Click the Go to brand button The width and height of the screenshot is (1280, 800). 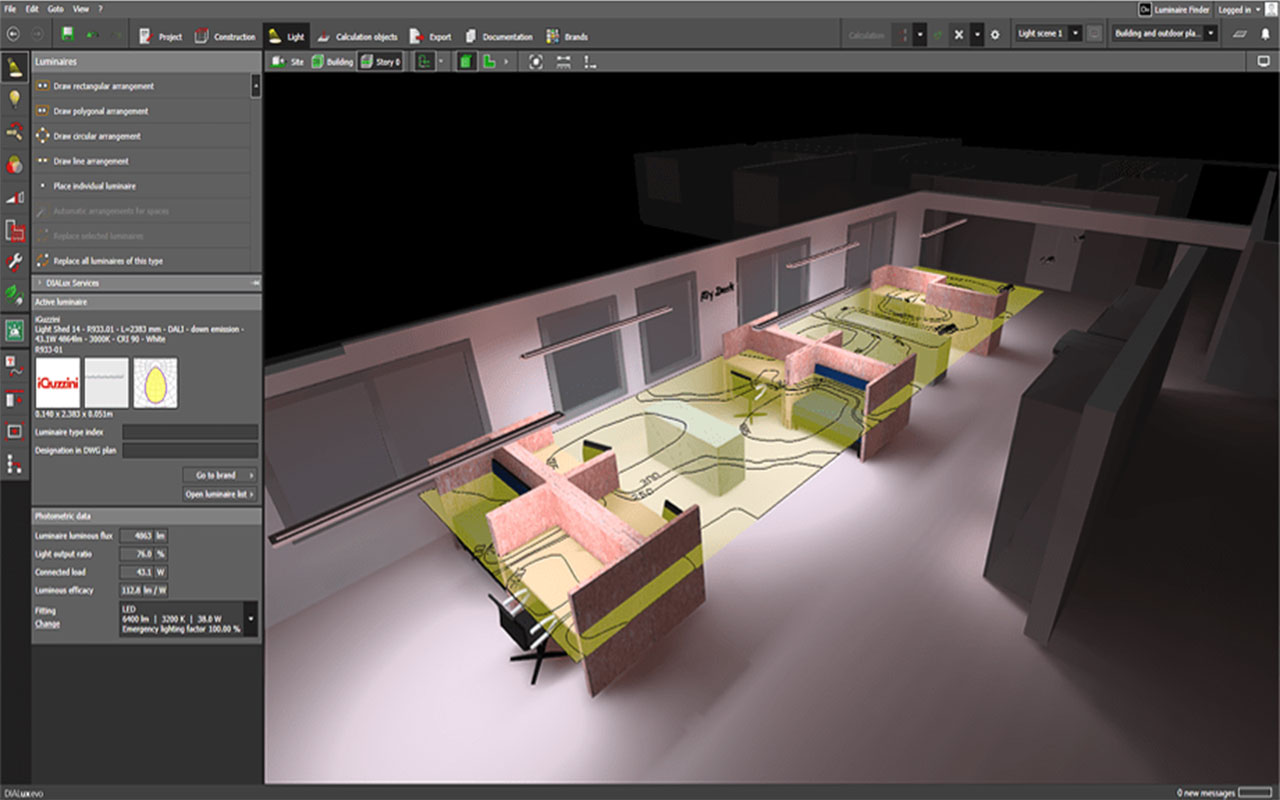(219, 475)
